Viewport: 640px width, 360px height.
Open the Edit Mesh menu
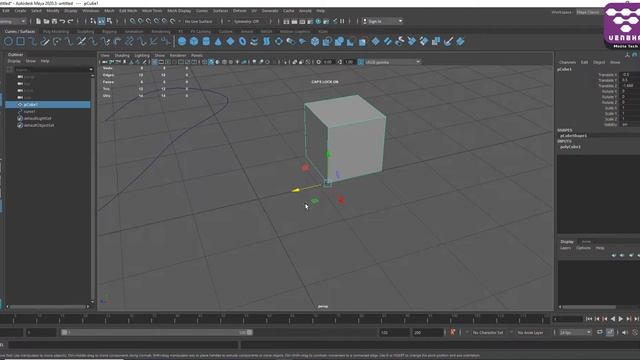coord(128,11)
